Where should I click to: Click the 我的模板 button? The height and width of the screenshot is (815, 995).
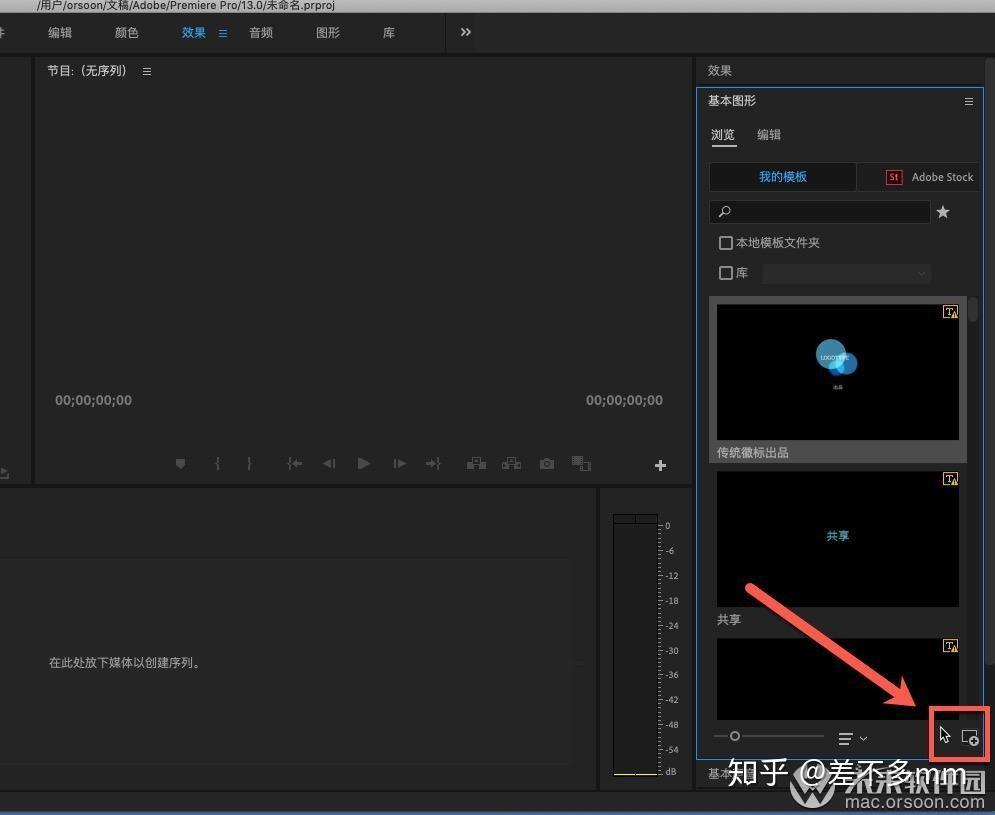783,177
